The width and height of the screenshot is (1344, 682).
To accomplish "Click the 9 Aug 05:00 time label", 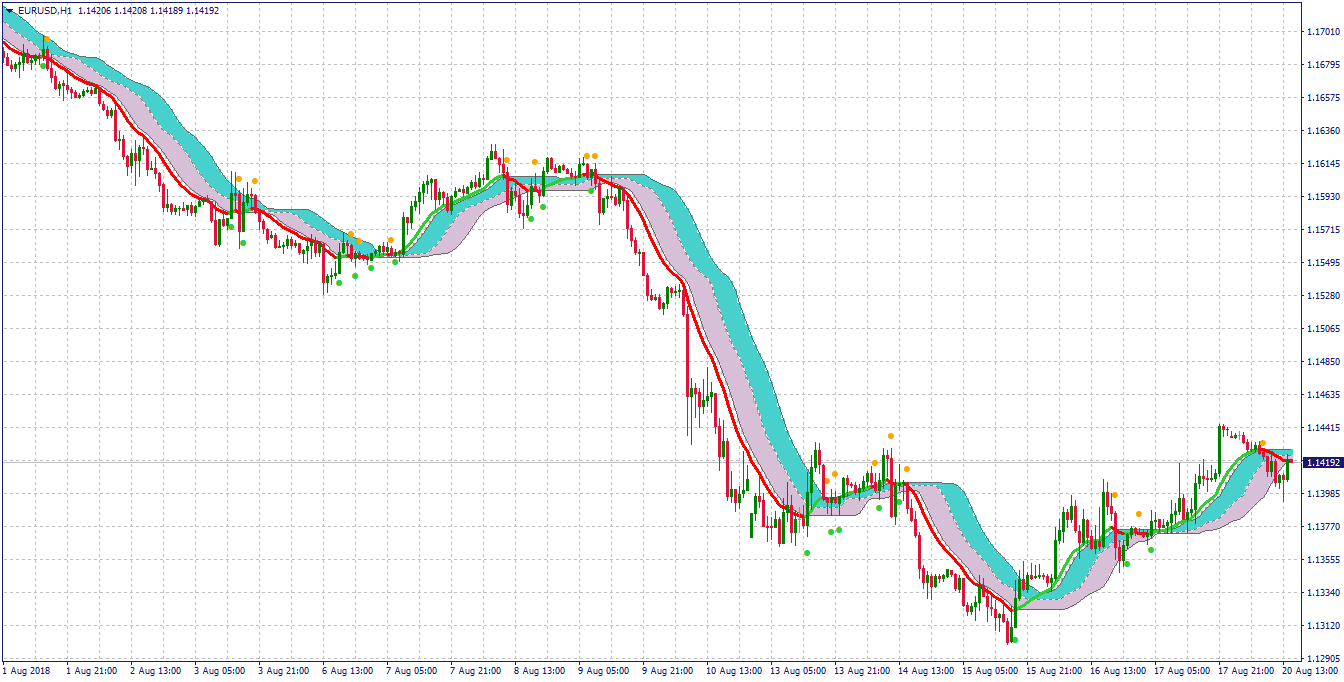I will tap(603, 671).
